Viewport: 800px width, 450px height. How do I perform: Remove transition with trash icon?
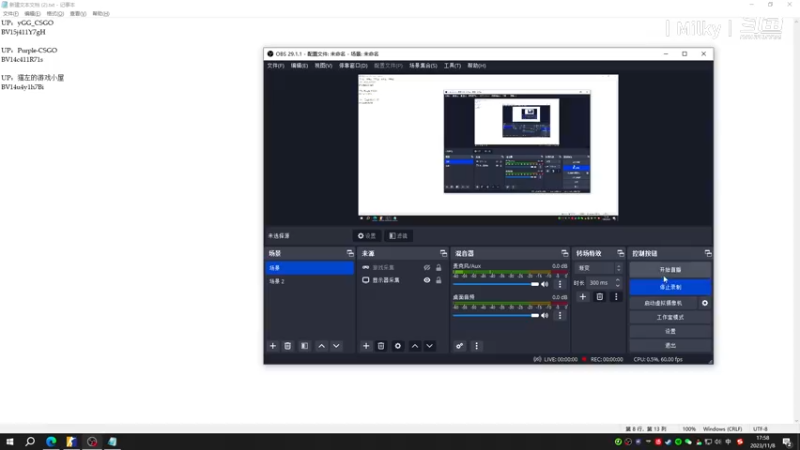(599, 297)
